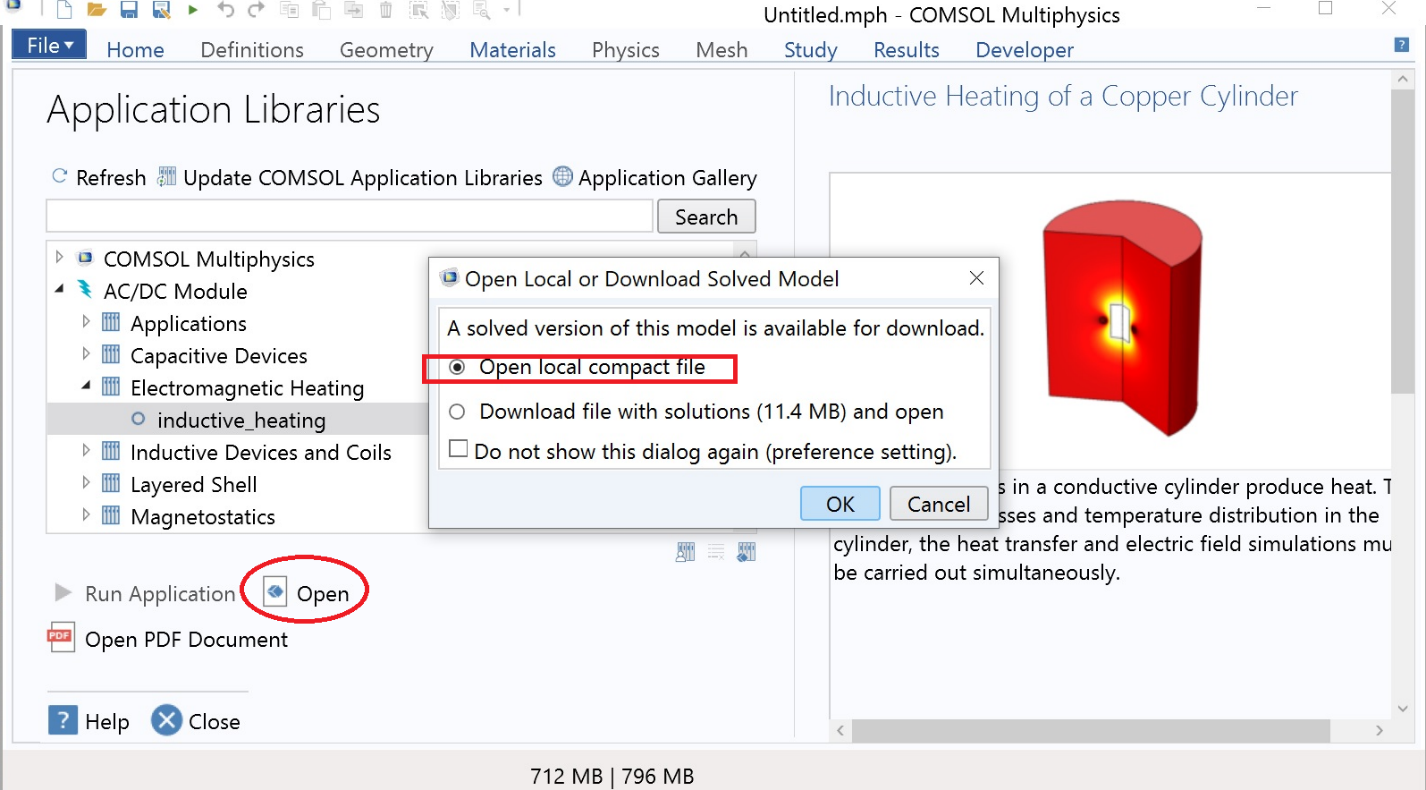
Task: Click the memory usage 712 MB | 796 MB status text
Action: [612, 776]
